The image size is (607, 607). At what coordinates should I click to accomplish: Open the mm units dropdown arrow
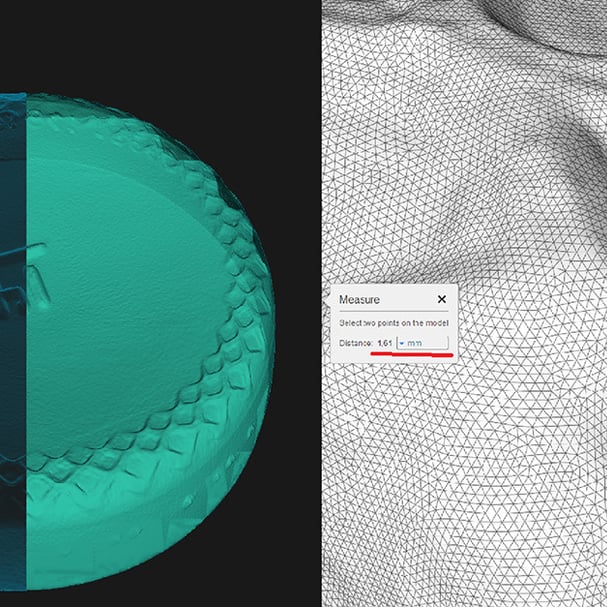click(401, 343)
